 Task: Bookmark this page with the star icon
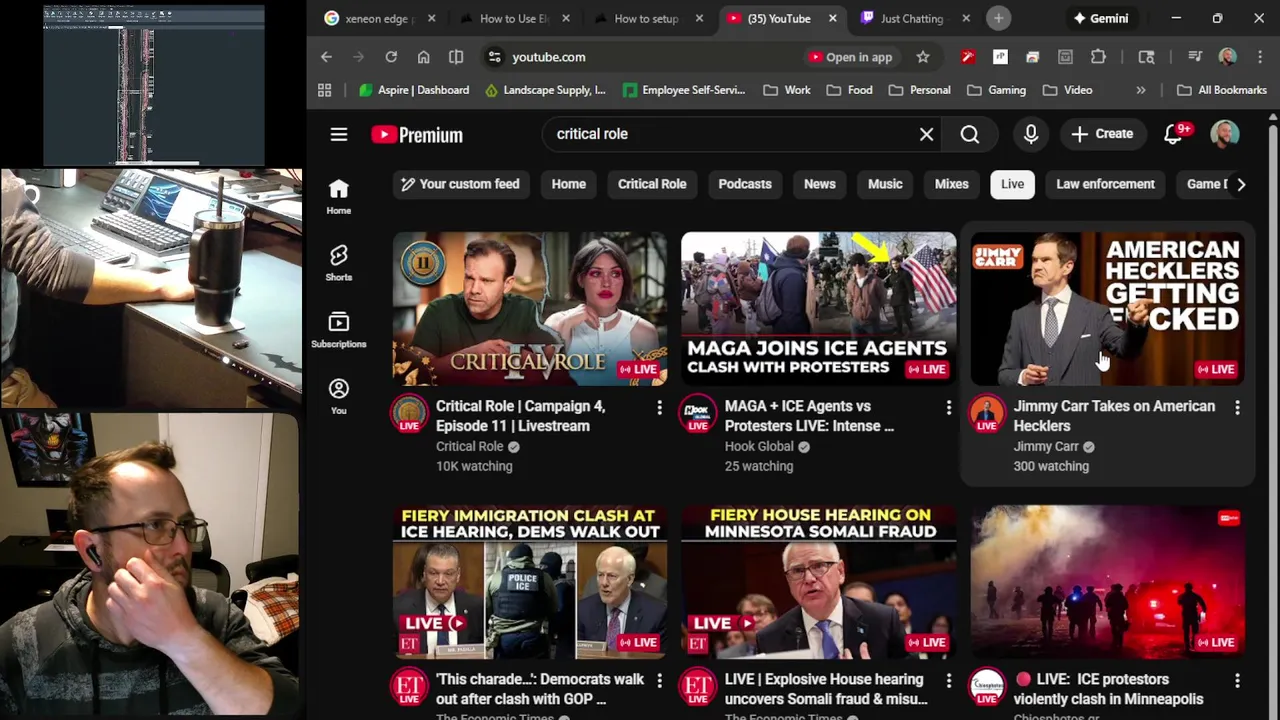[923, 57]
